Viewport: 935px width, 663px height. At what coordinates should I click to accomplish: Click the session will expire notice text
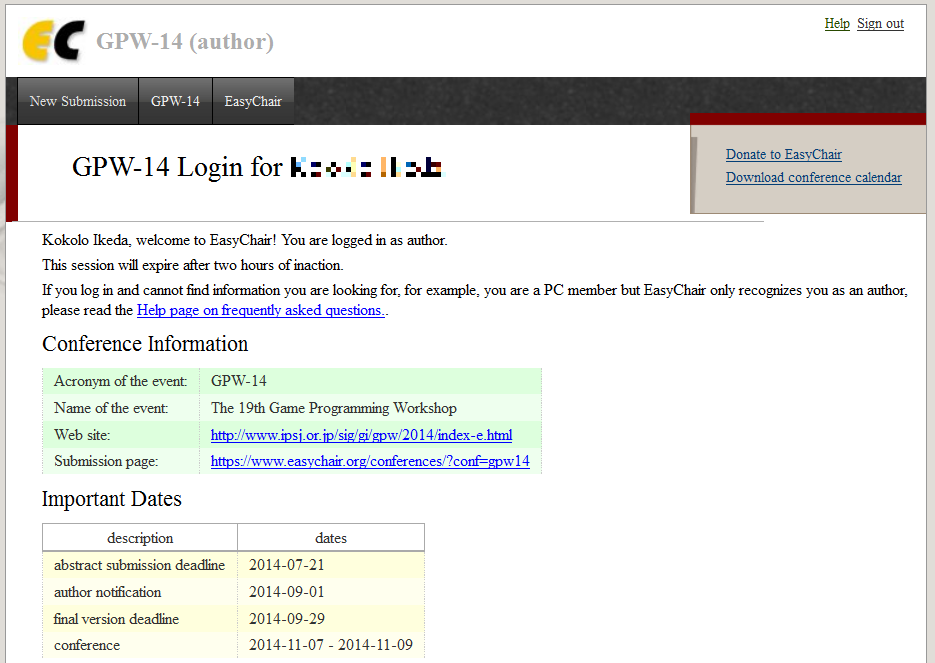coord(193,265)
